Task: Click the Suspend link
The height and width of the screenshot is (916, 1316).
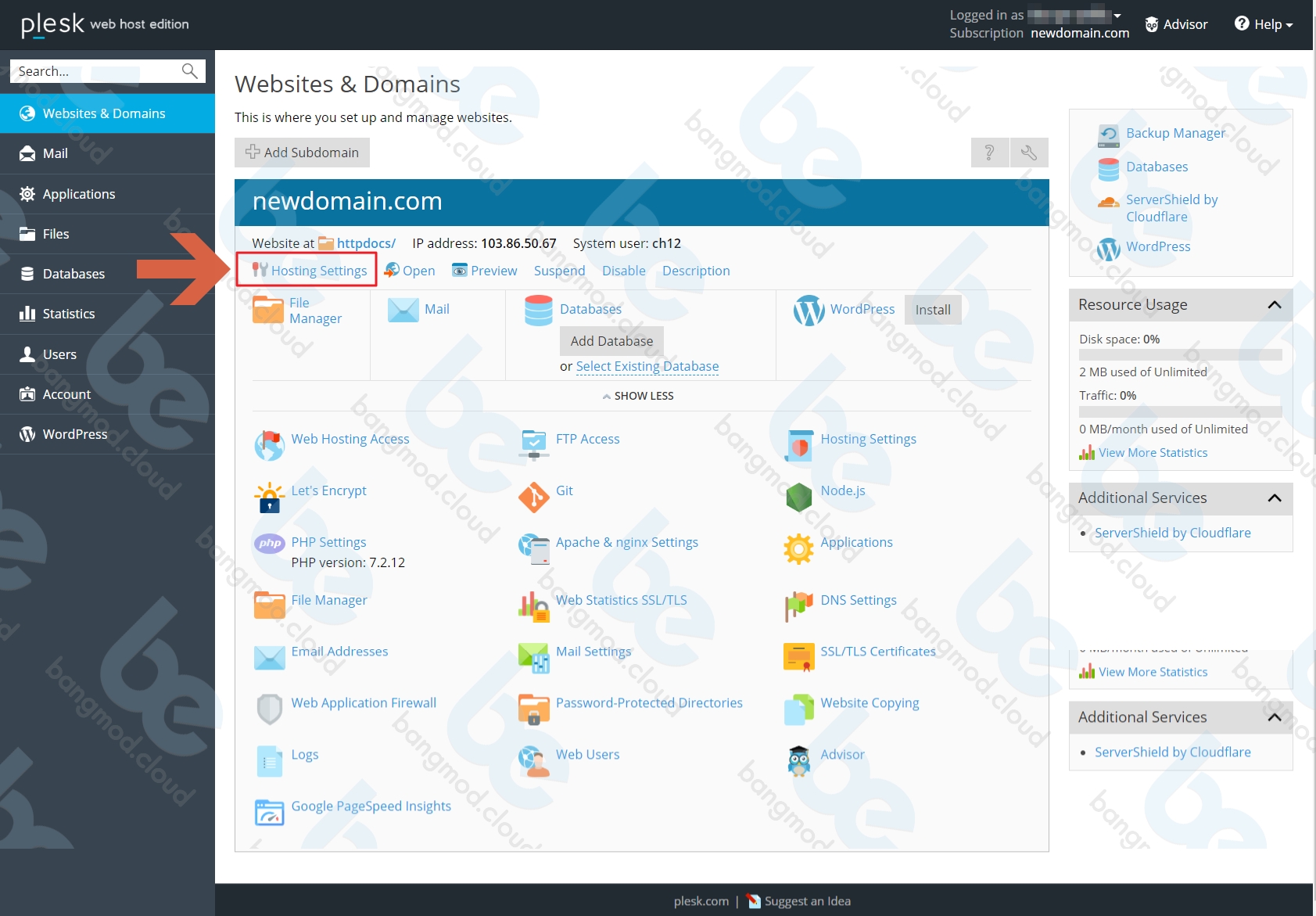Action: pyautogui.click(x=559, y=271)
